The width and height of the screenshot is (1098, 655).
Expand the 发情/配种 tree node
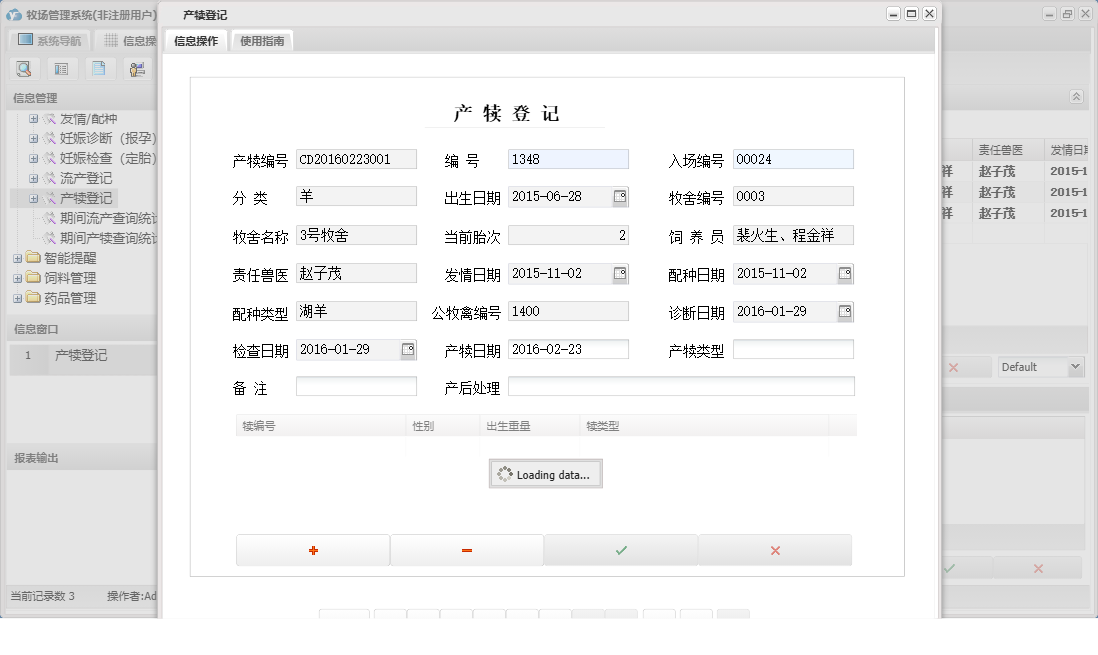[33, 117]
